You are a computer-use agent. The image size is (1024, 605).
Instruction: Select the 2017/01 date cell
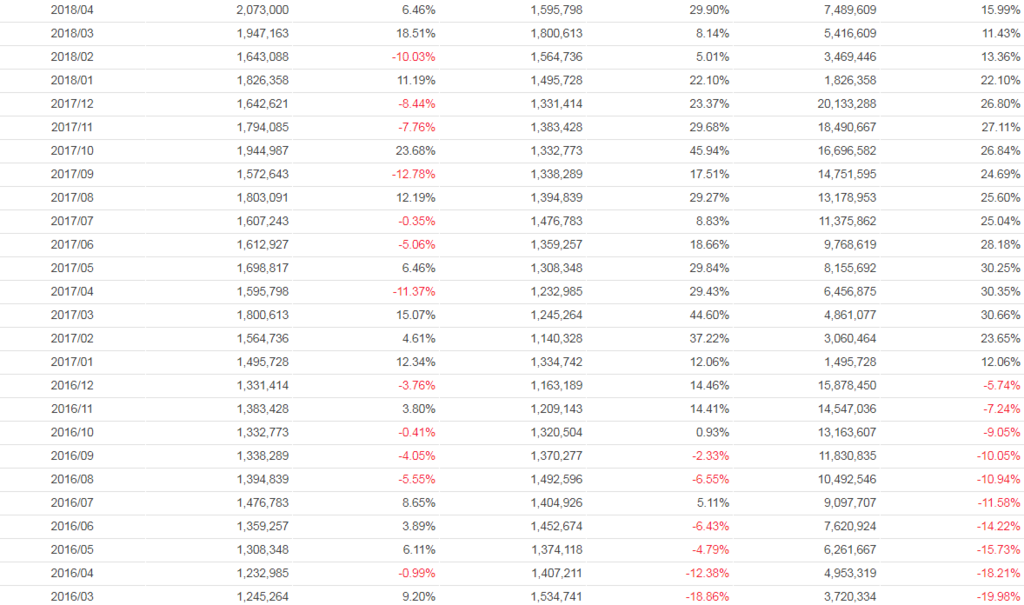click(x=70, y=362)
